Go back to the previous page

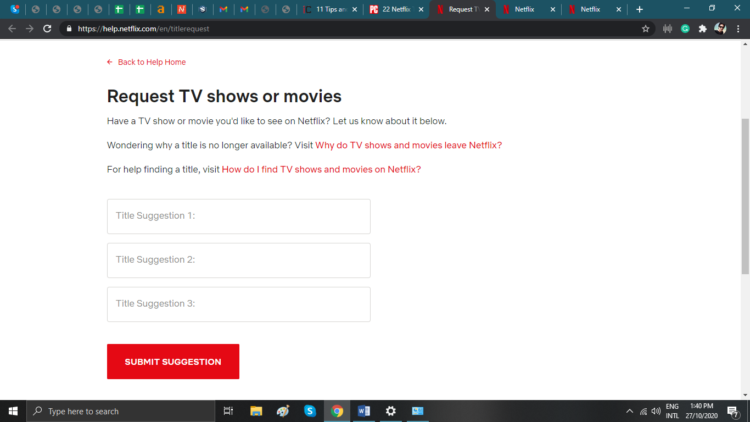click(x=12, y=29)
